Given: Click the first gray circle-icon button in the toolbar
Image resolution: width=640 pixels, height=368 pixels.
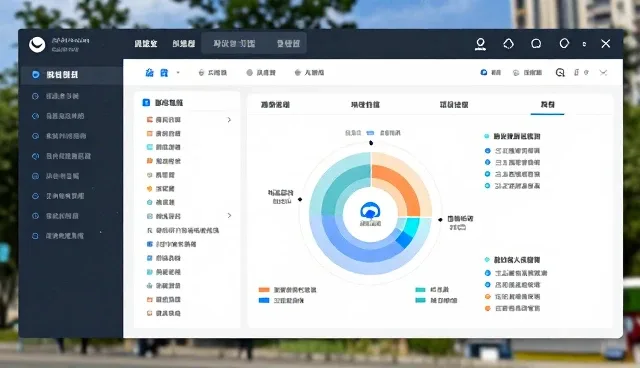Looking at the screenshot, I should coord(212,73).
